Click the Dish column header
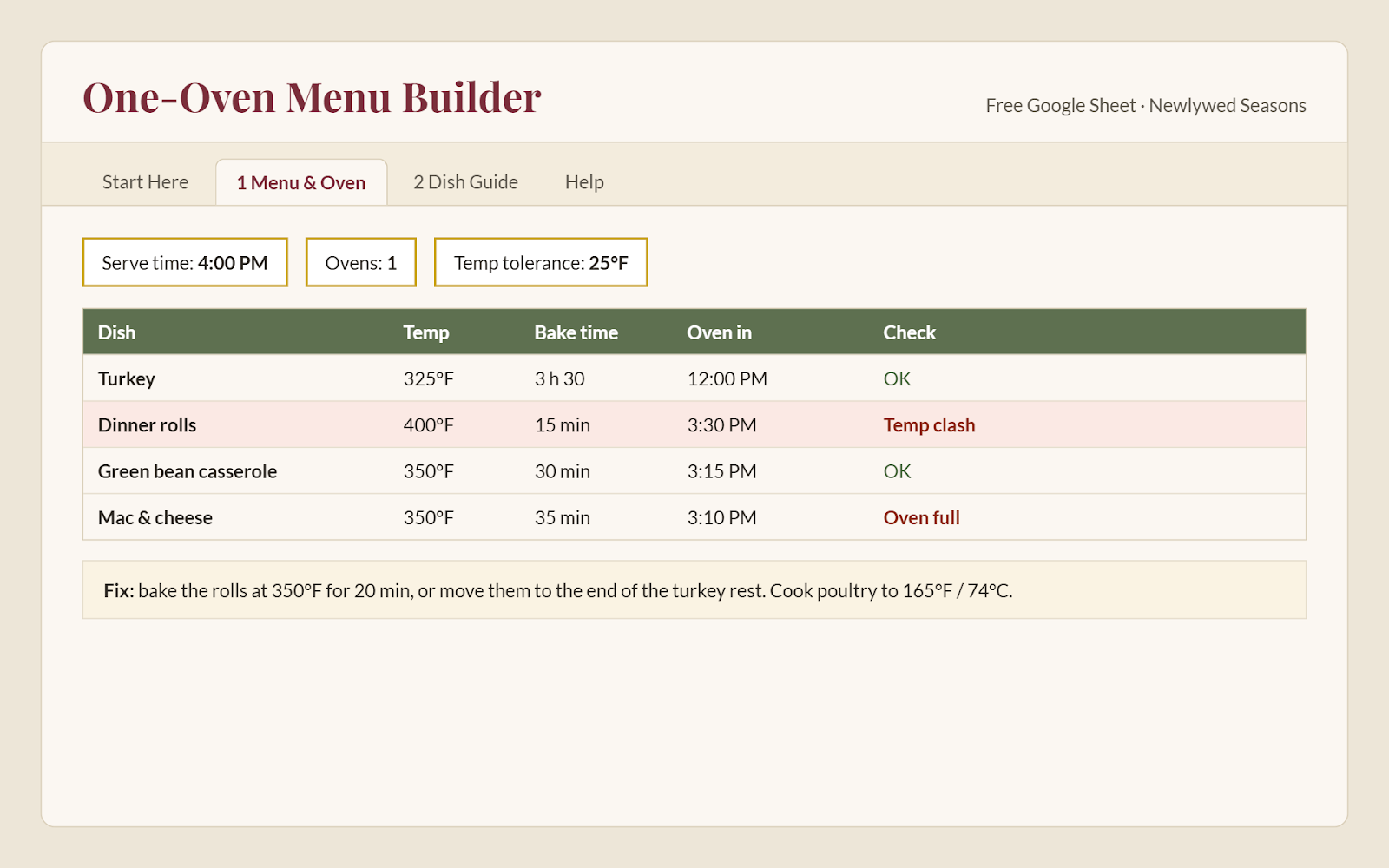Screen dimensions: 1389x868 click(116, 332)
